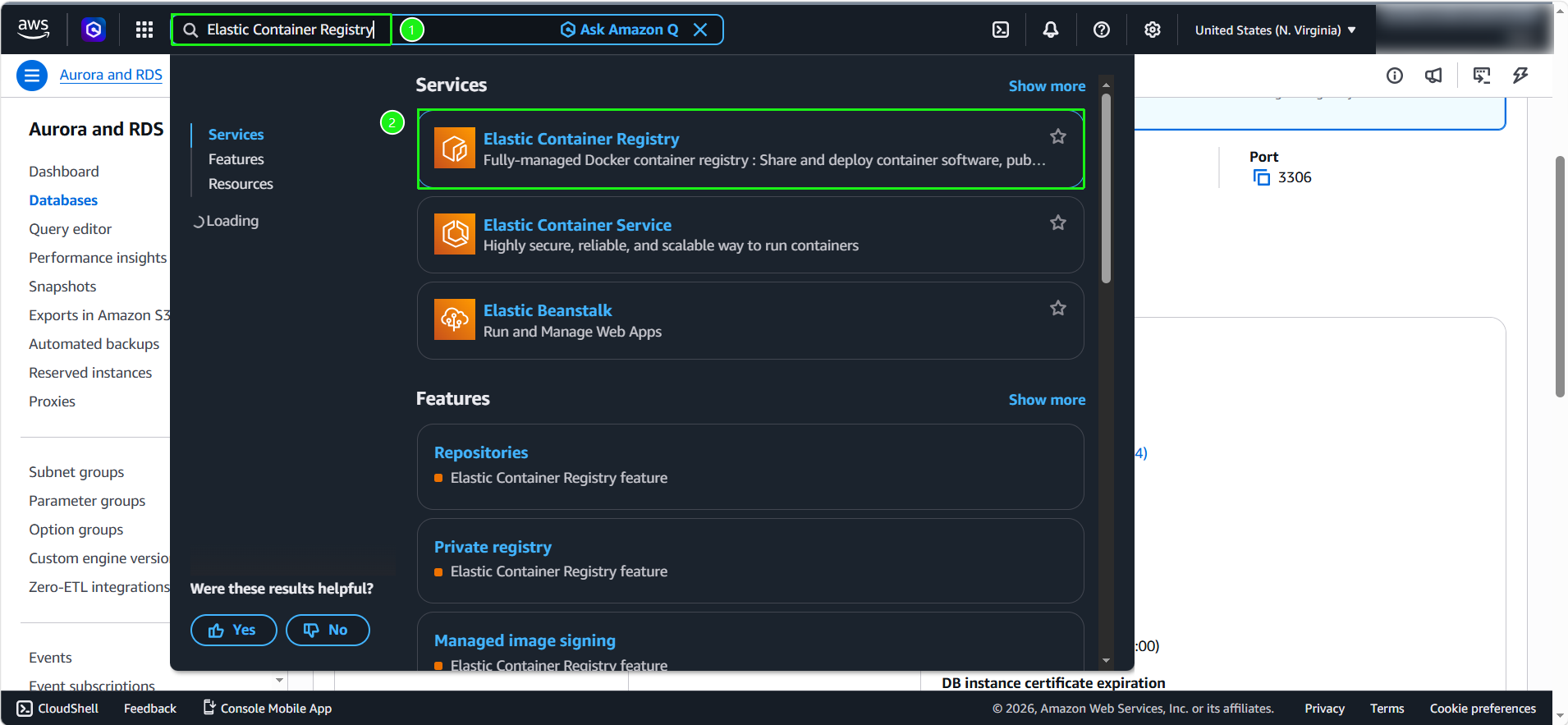This screenshot has width=1568, height=725.
Task: Favorite Elastic Beanstalk with star
Action: coord(1058,308)
